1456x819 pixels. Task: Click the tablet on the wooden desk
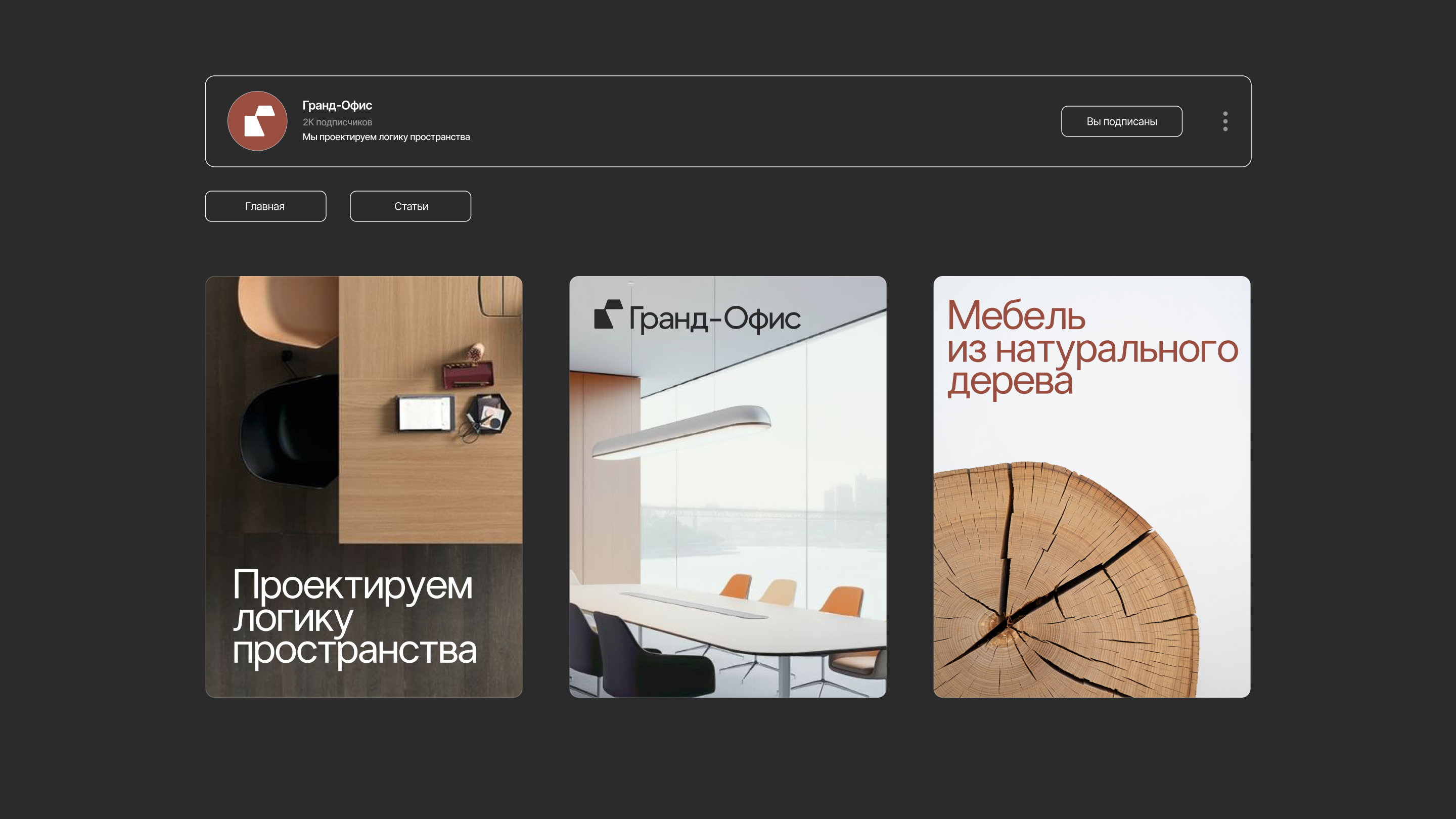click(425, 413)
